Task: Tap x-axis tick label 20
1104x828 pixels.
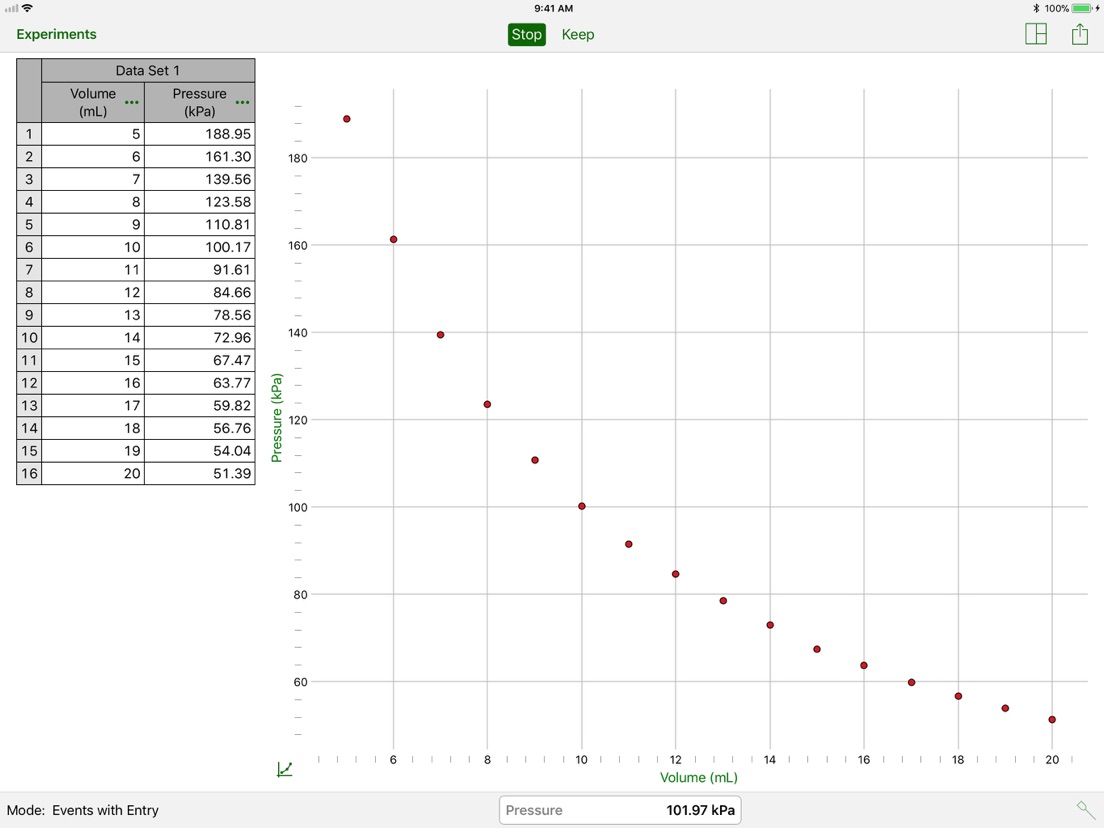Action: [x=1052, y=760]
